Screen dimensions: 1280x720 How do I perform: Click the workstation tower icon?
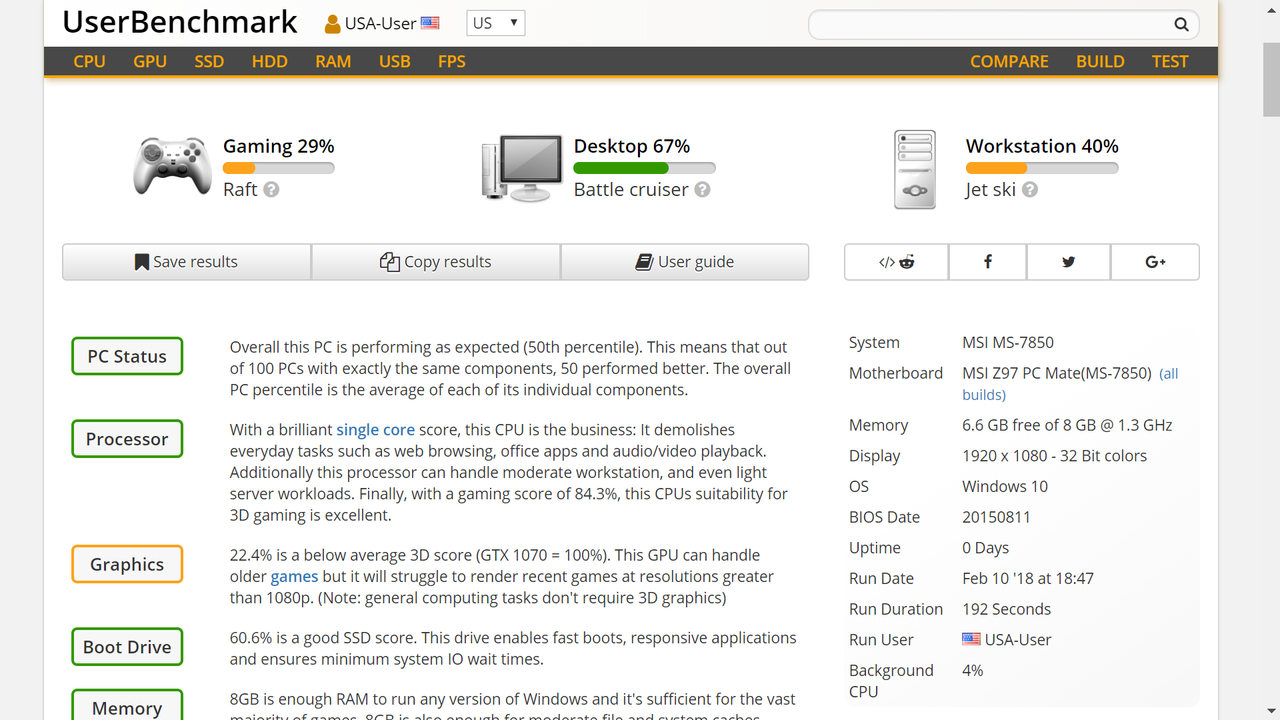tap(915, 169)
